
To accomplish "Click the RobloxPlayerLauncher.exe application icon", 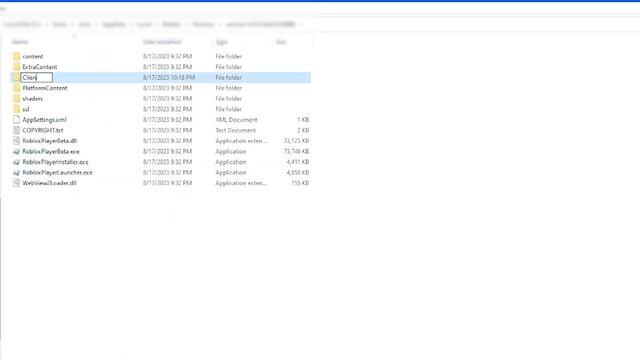I will coord(16,173).
